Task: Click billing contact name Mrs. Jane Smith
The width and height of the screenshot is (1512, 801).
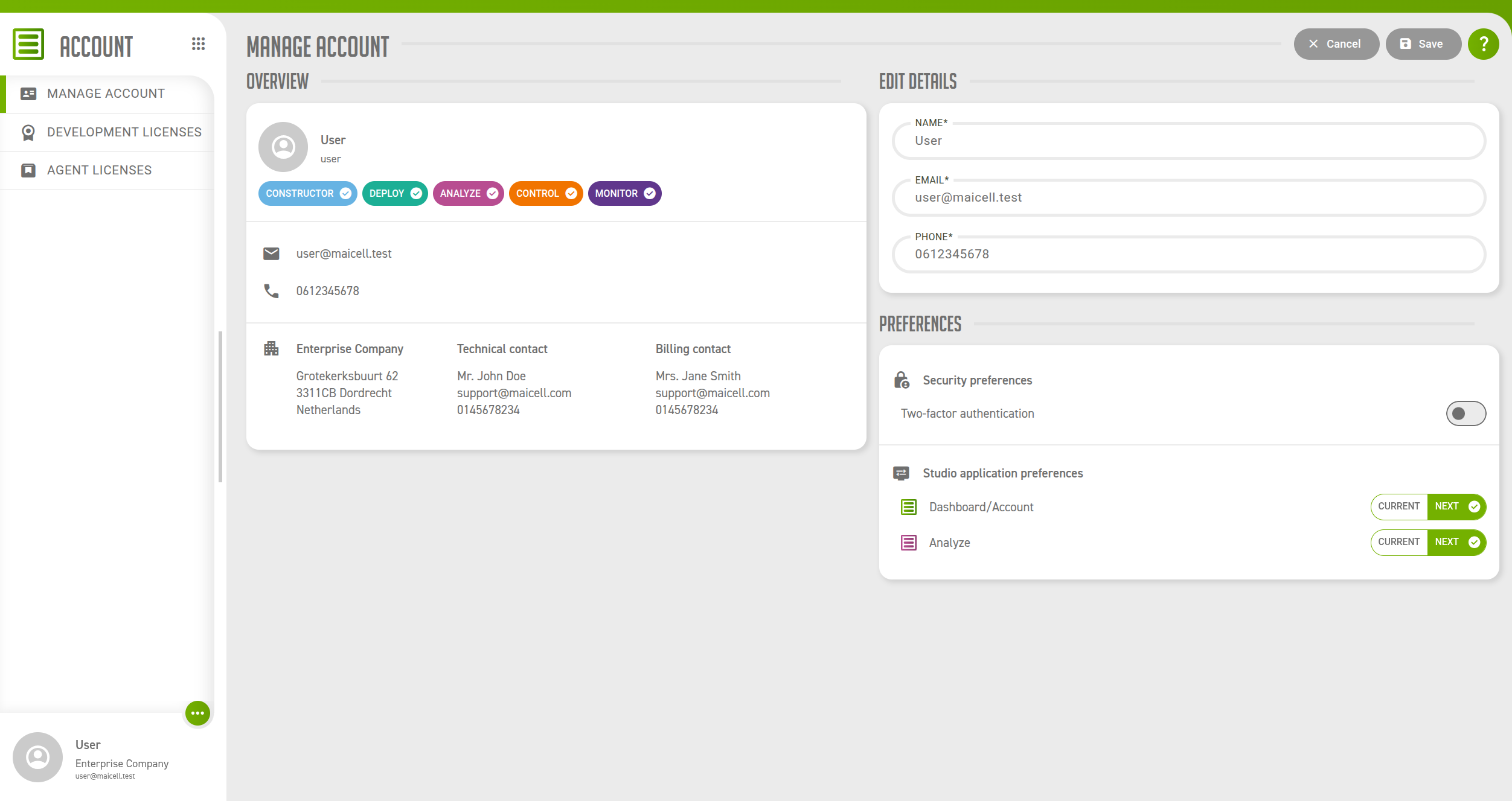Action: pos(698,376)
